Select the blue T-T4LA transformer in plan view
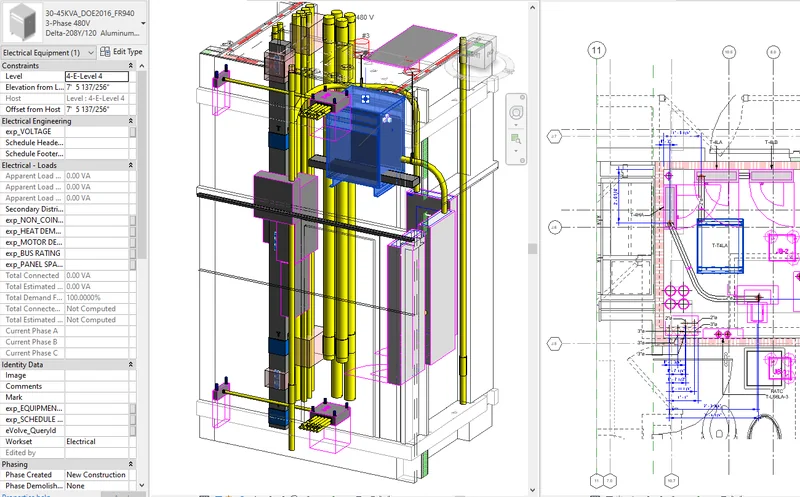The width and height of the screenshot is (800, 497). click(720, 246)
